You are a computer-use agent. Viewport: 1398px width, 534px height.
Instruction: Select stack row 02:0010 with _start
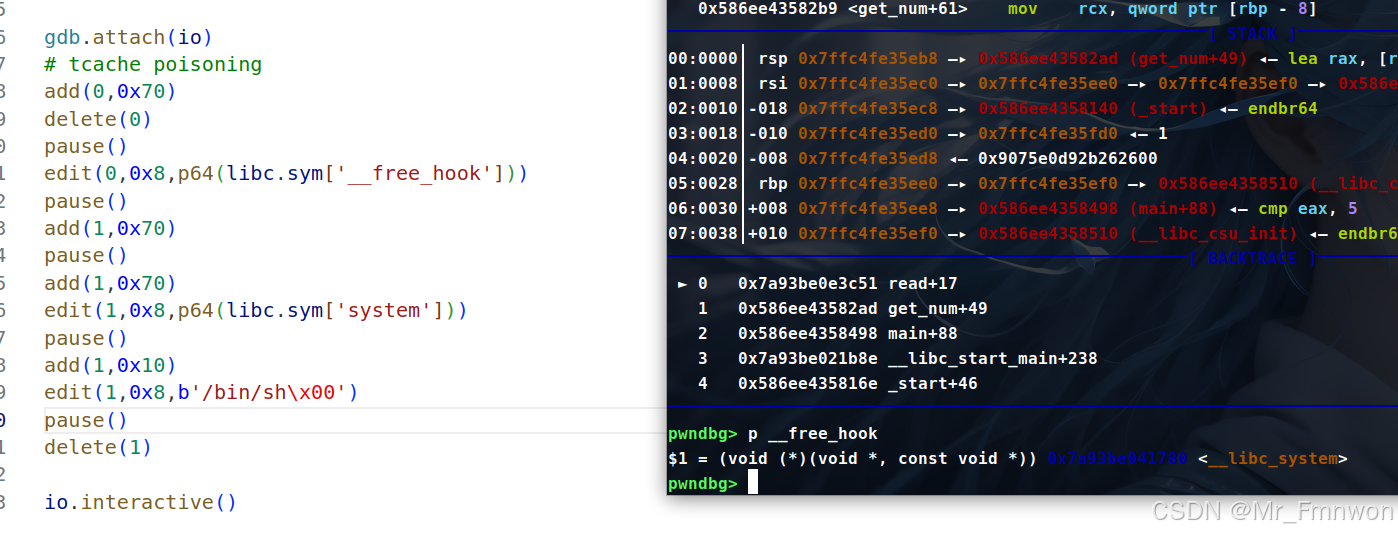993,109
